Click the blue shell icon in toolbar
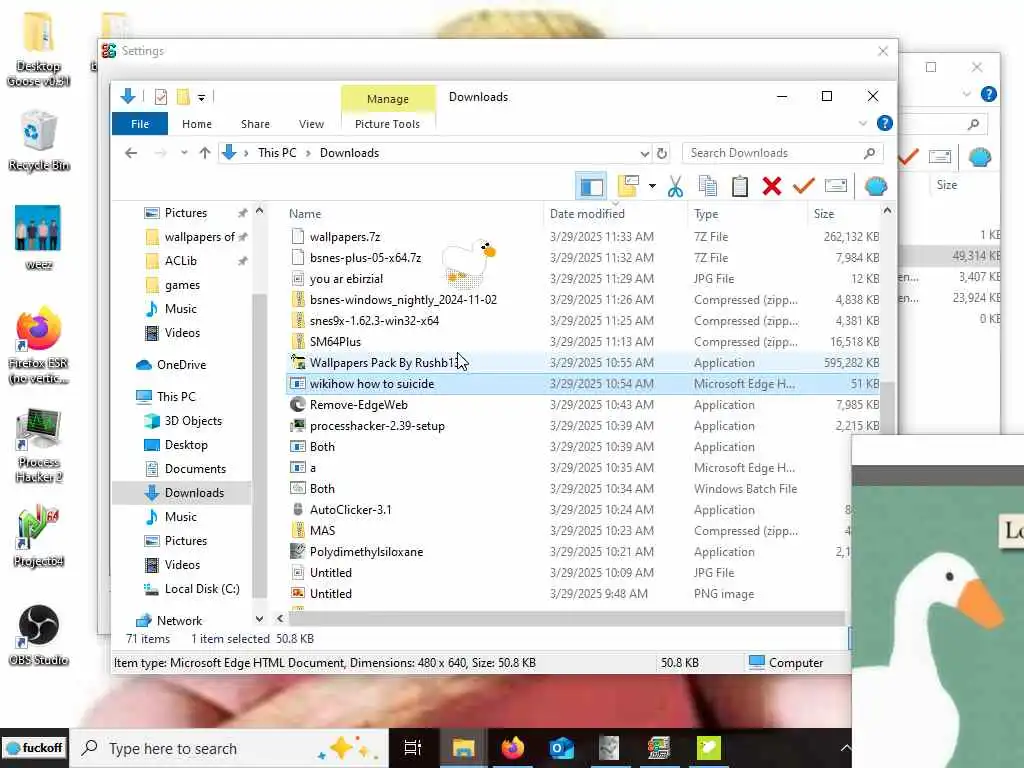The image size is (1024, 768). (x=875, y=187)
